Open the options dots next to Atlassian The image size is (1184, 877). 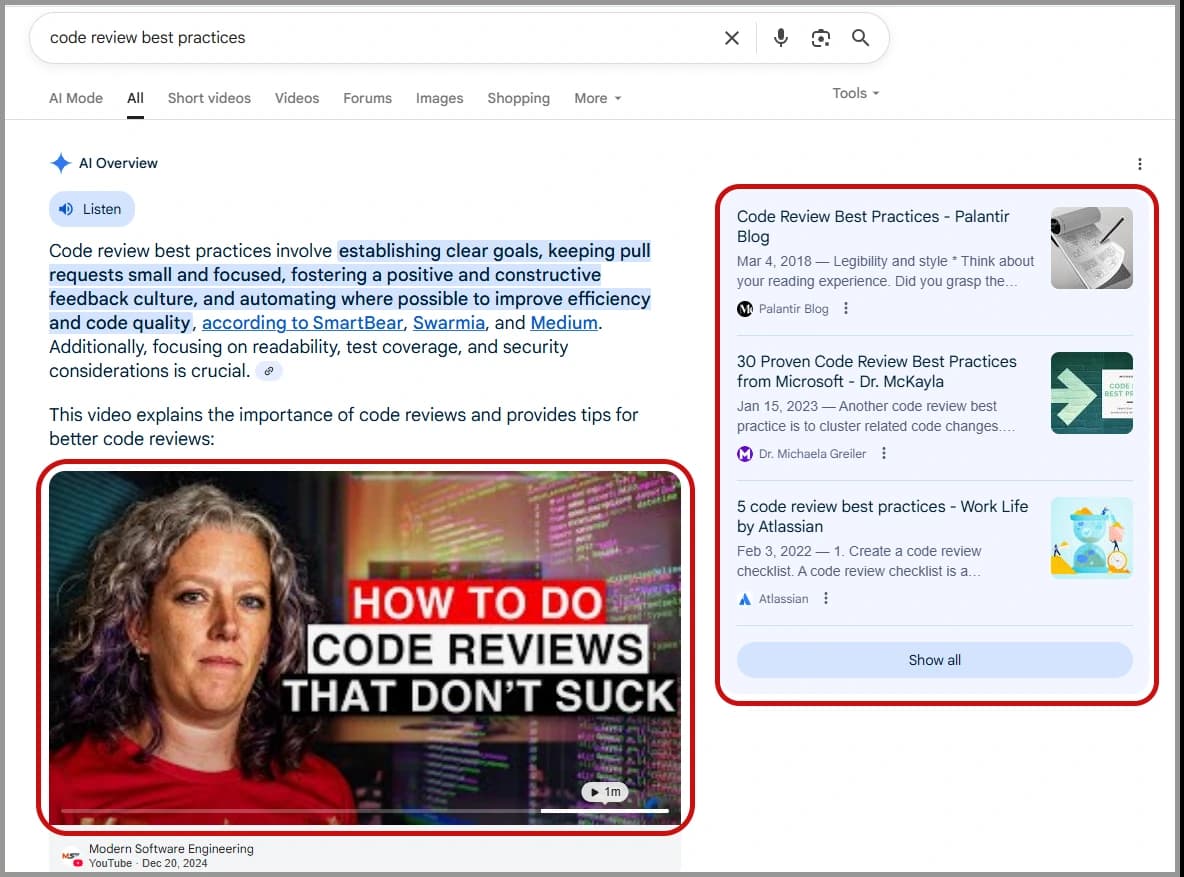[x=826, y=598]
